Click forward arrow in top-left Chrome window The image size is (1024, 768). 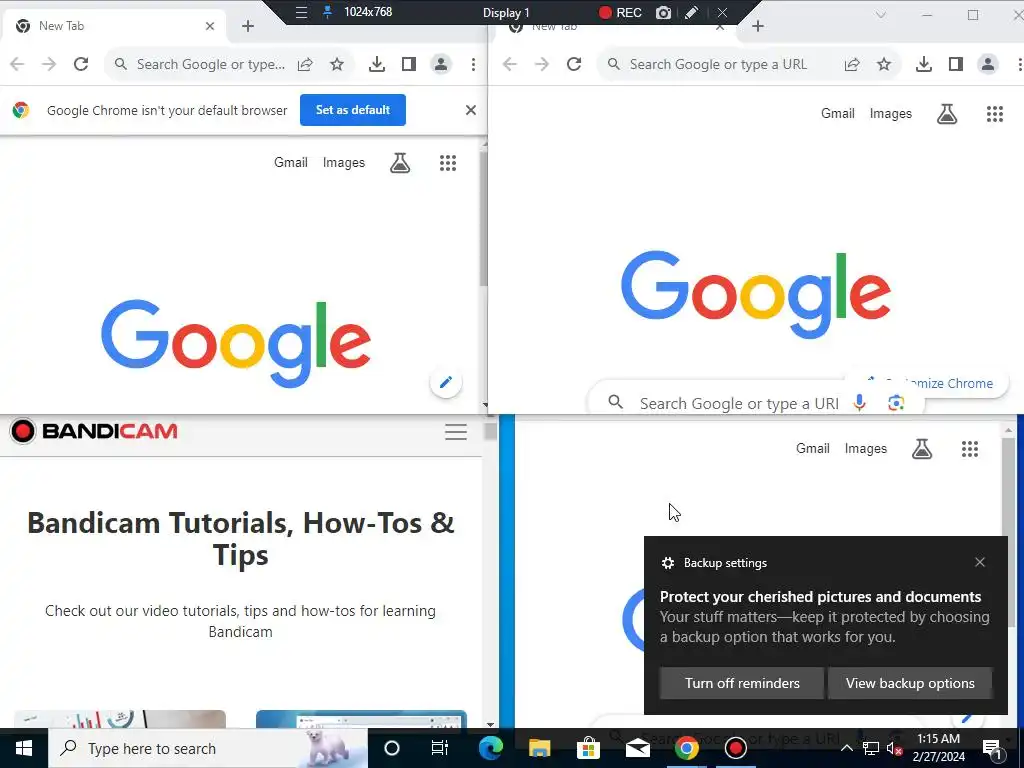point(49,64)
